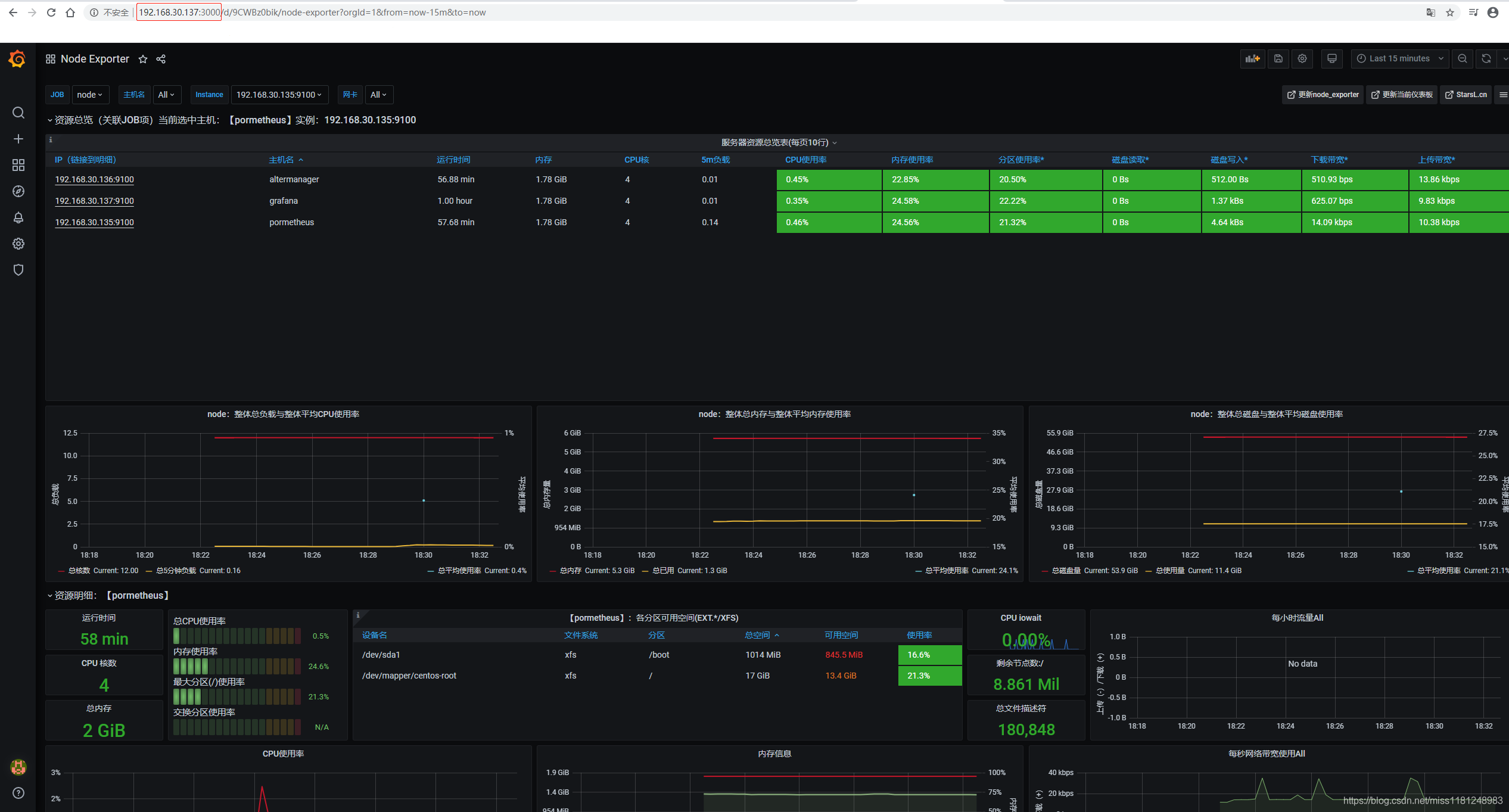Click /dev/mapper/centos-root device cell
The image size is (1509, 812).
point(409,676)
